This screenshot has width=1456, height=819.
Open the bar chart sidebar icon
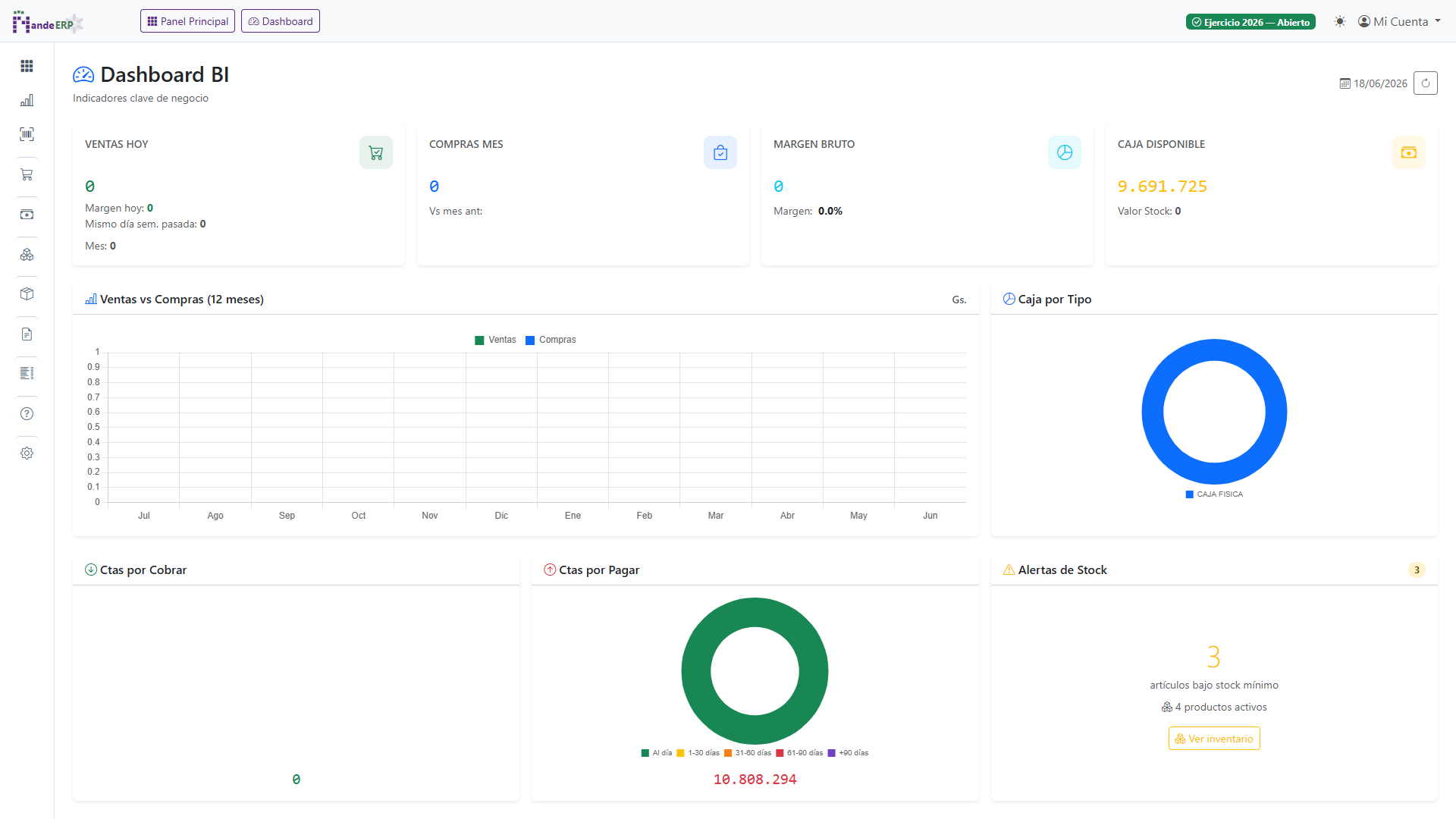point(27,100)
